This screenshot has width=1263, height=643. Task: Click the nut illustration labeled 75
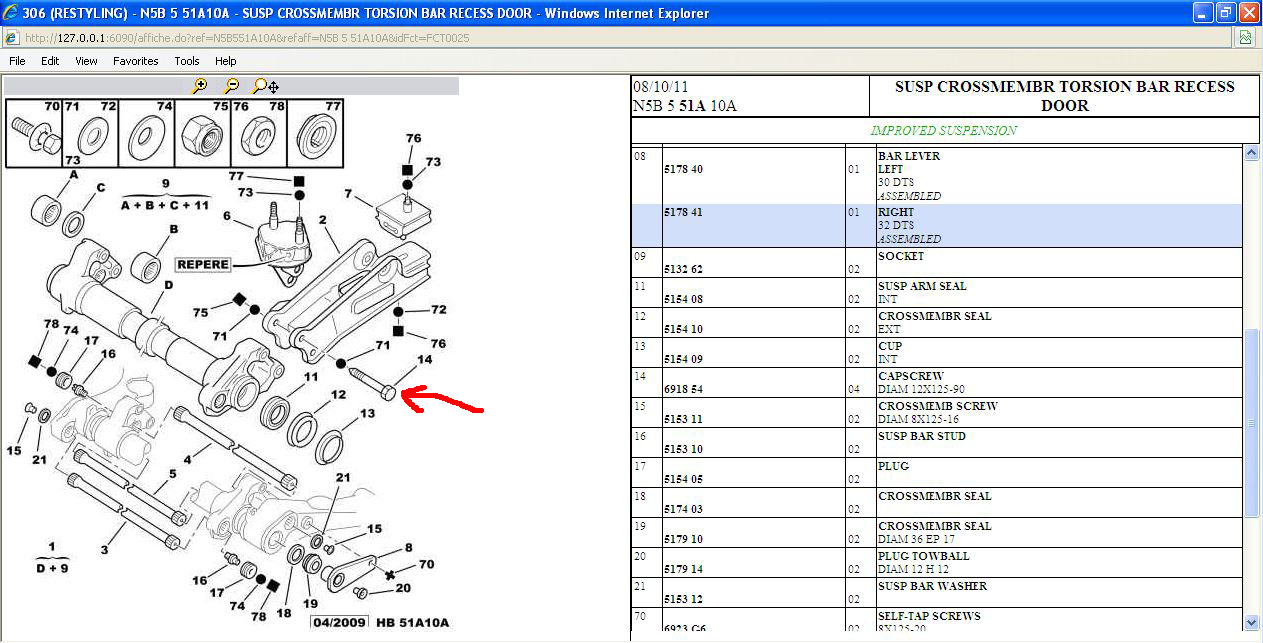(205, 132)
